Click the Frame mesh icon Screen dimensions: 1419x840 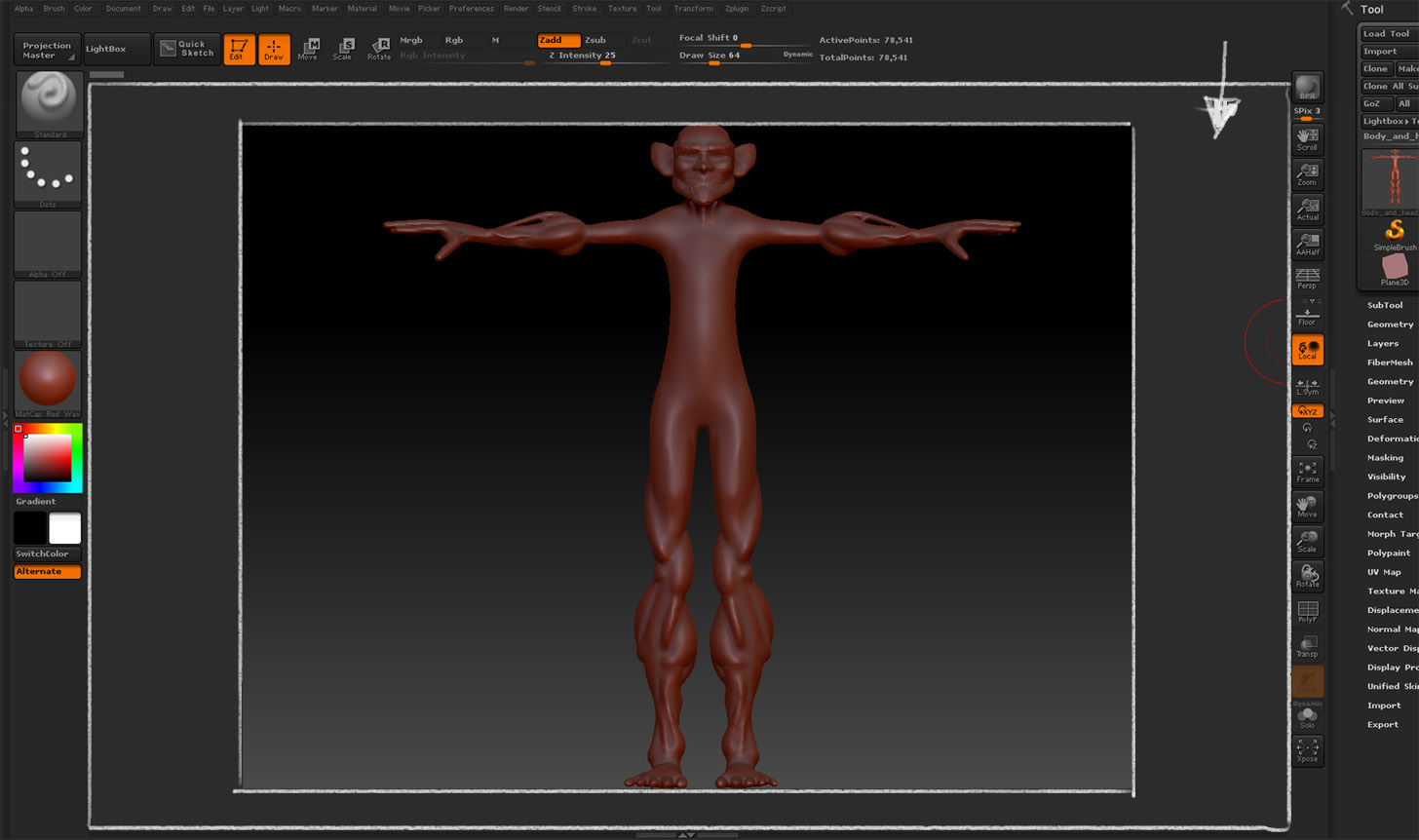(1307, 472)
